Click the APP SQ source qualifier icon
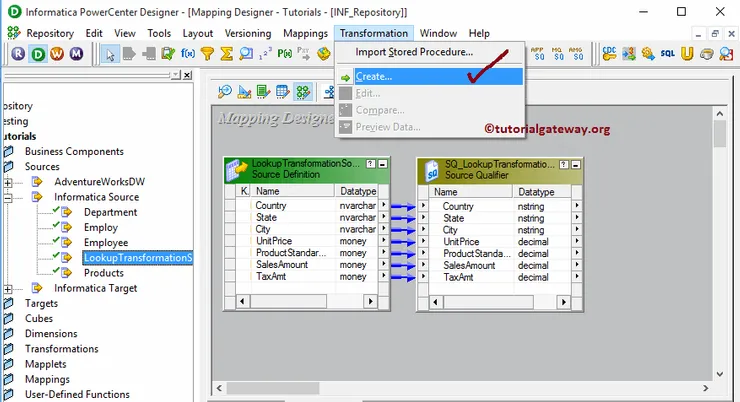740x402 pixels. click(538, 54)
